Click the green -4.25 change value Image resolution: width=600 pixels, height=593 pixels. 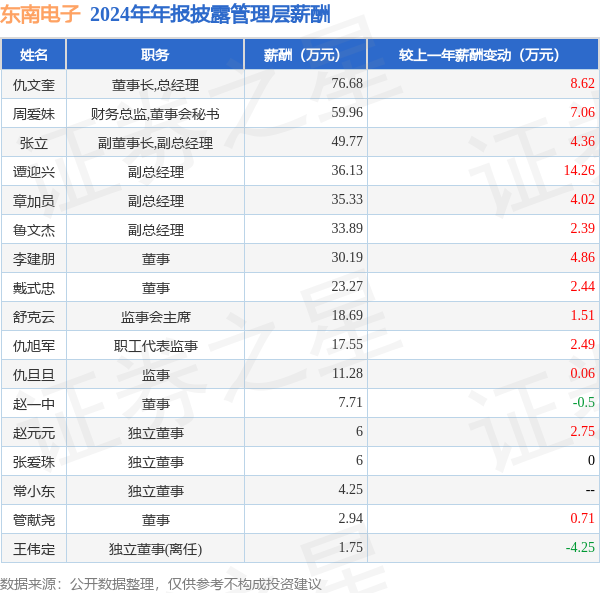pyautogui.click(x=580, y=548)
